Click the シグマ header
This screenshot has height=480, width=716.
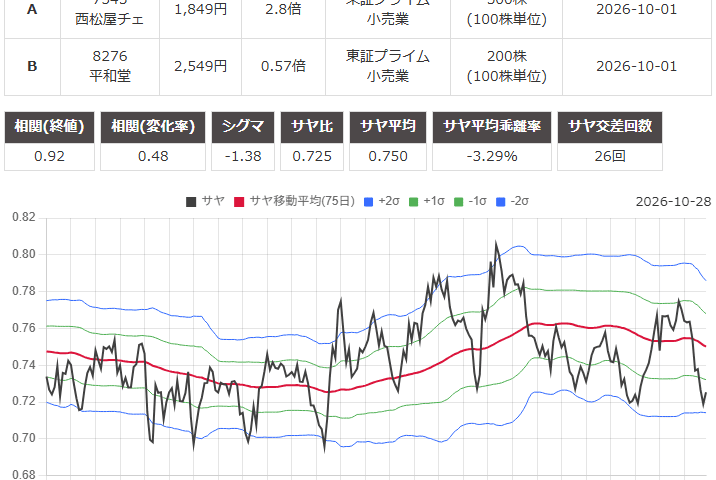(243, 127)
